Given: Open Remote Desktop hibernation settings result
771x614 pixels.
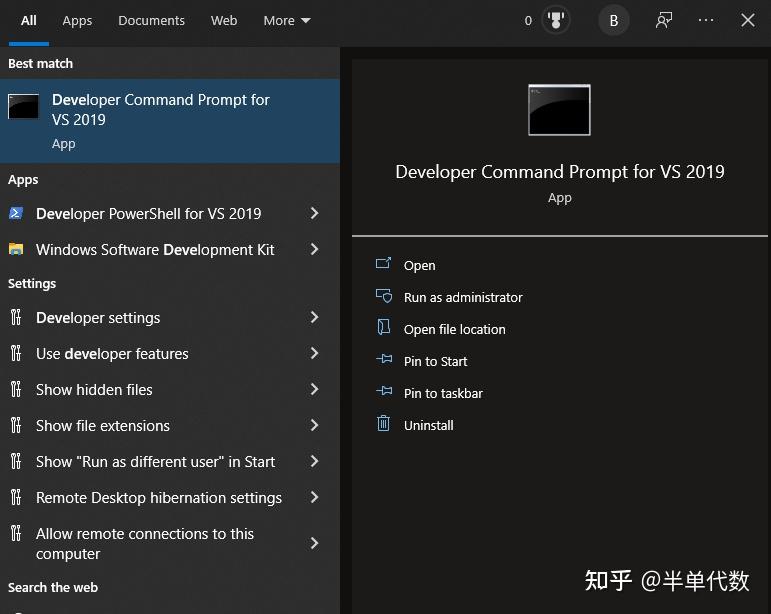Looking at the screenshot, I should tap(170, 497).
